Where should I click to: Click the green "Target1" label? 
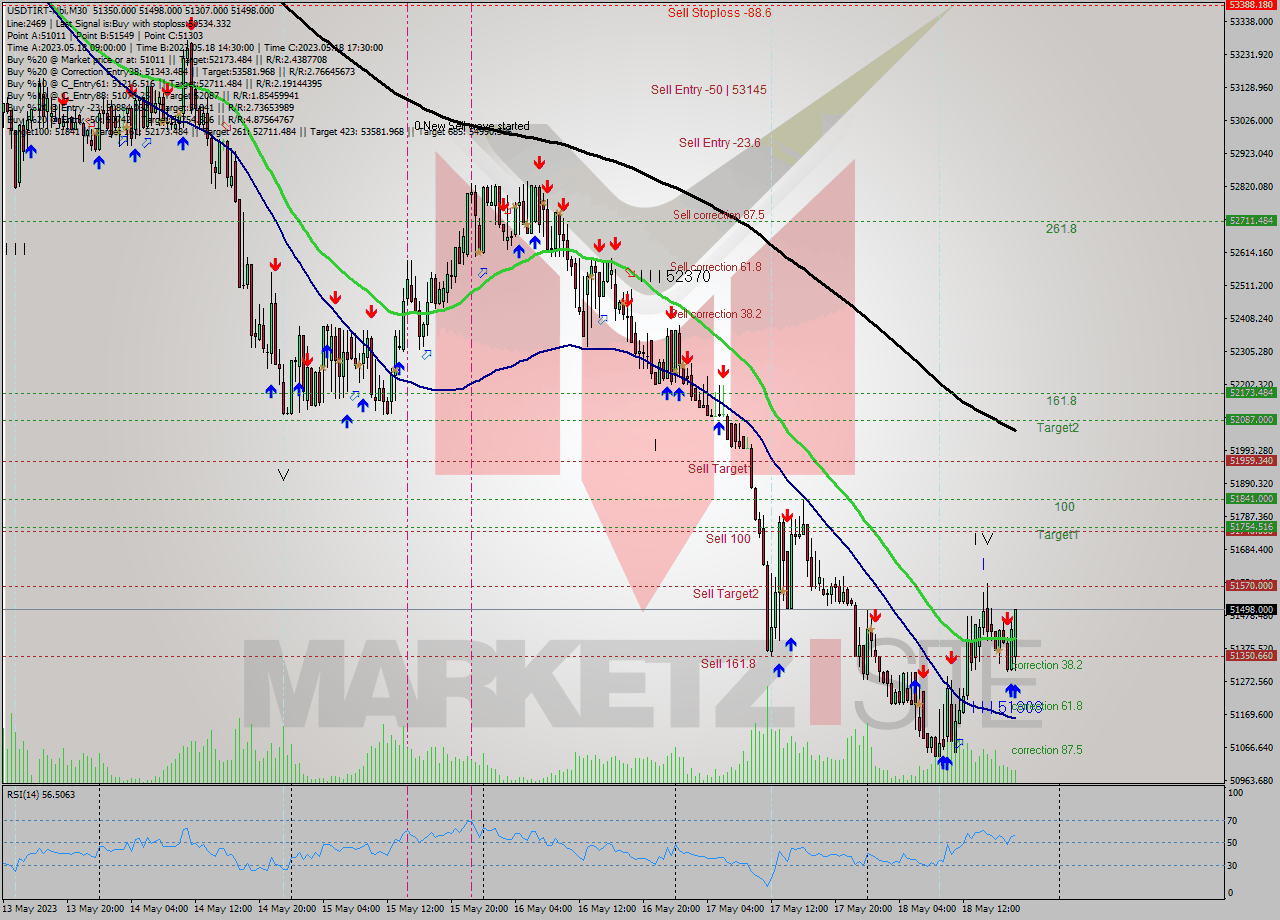tap(1057, 535)
